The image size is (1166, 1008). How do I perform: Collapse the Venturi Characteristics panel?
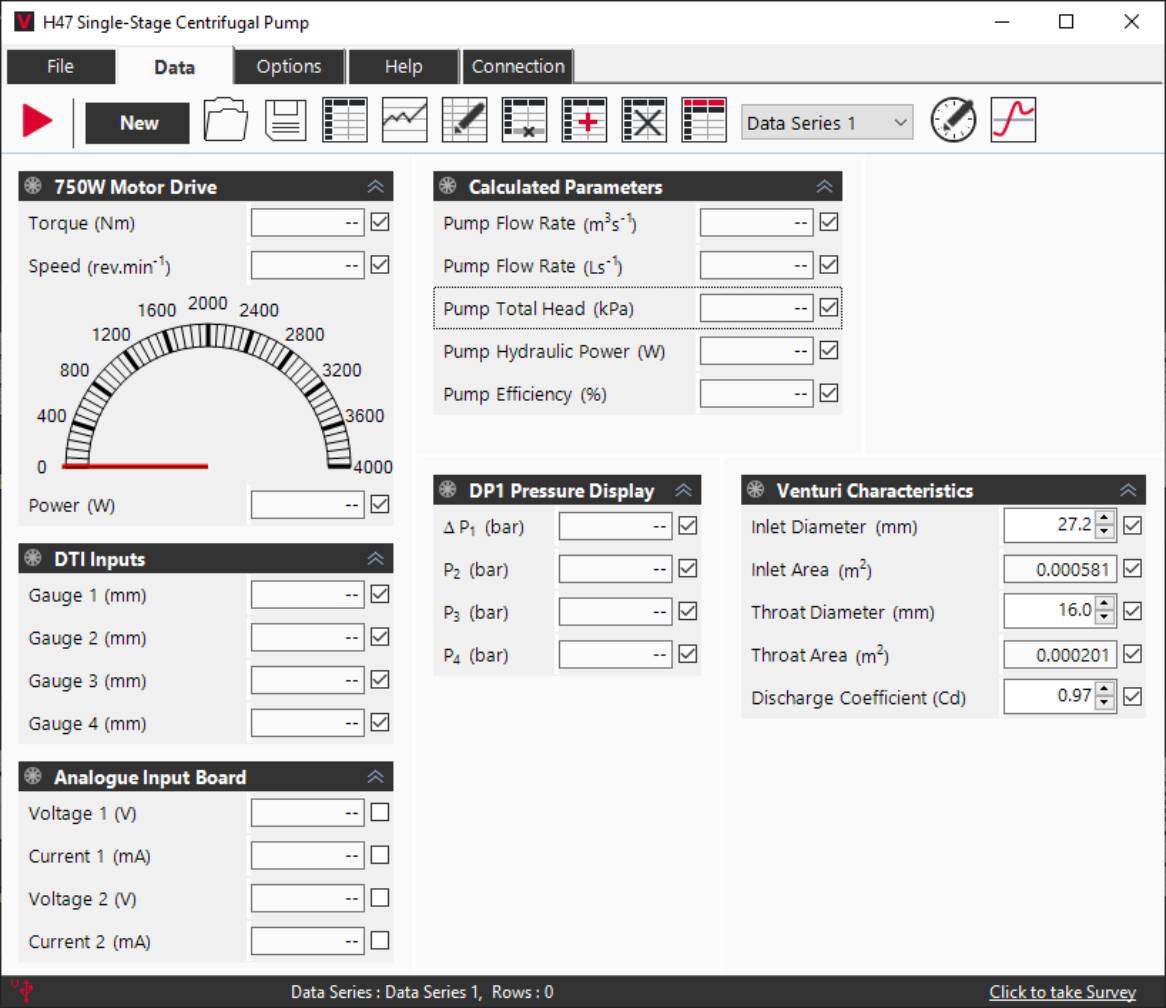[1128, 490]
